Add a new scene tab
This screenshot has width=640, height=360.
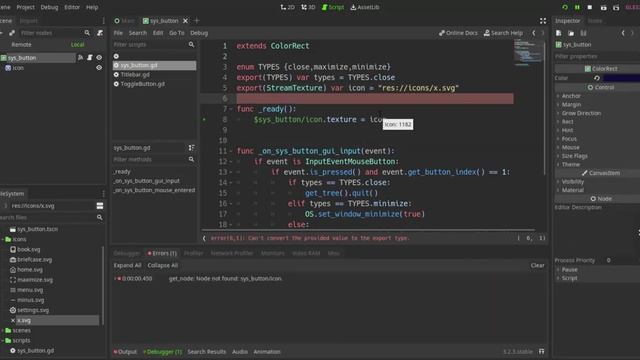(197, 20)
